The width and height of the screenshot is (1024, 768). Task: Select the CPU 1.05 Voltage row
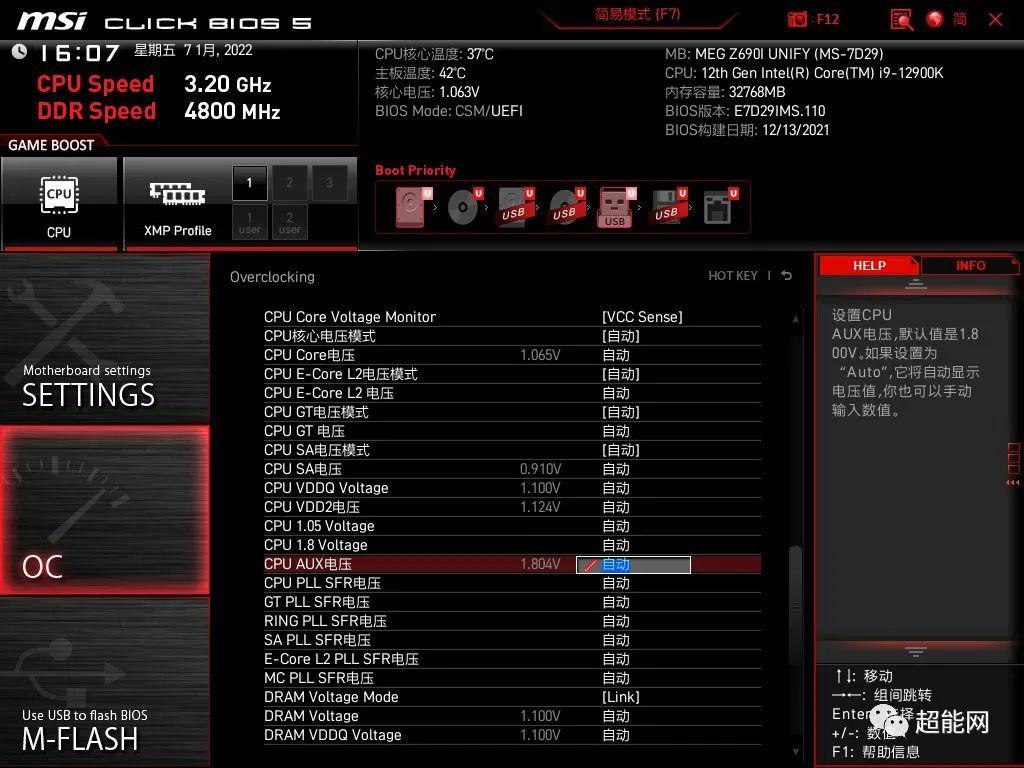click(x=512, y=526)
